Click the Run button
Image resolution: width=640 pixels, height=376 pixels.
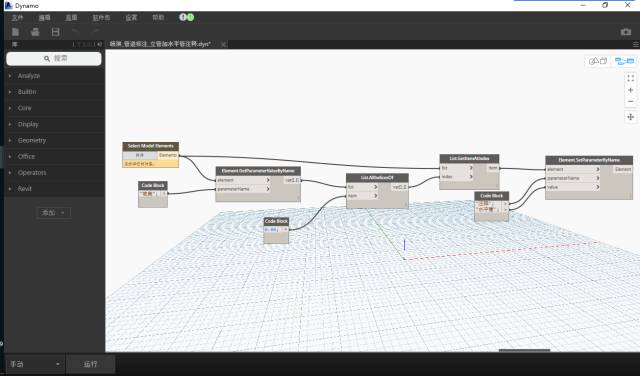[x=90, y=364]
